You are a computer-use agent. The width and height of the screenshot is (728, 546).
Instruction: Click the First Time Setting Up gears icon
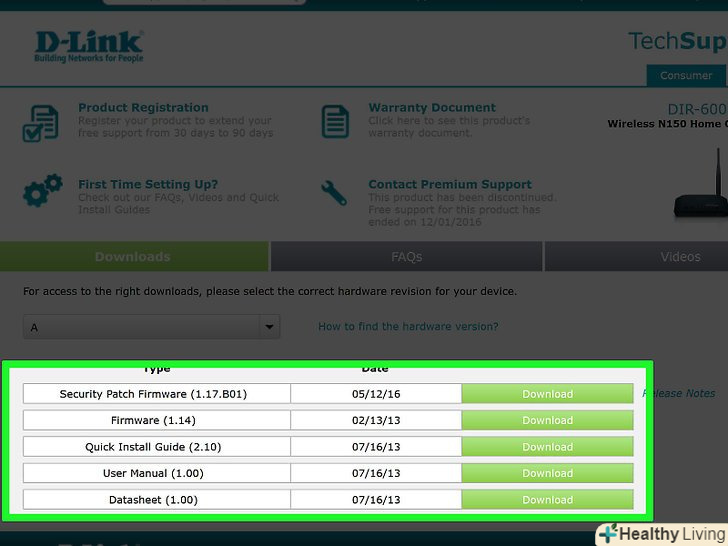43,190
